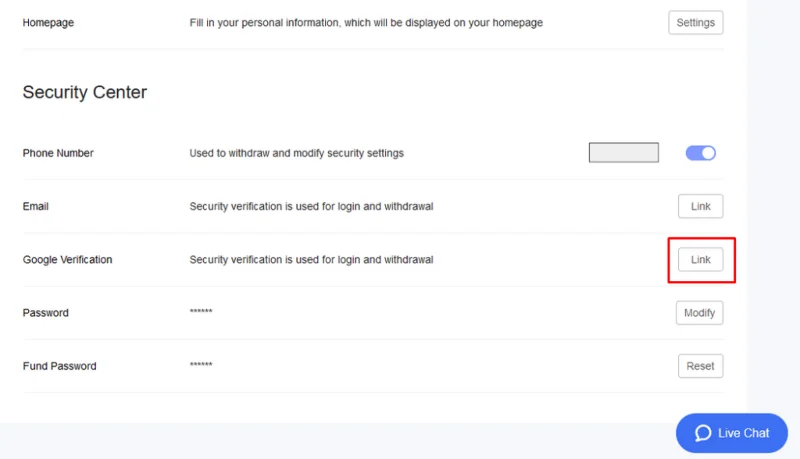800x459 pixels.
Task: Click masked asterisks in the Password row
Action: click(201, 311)
